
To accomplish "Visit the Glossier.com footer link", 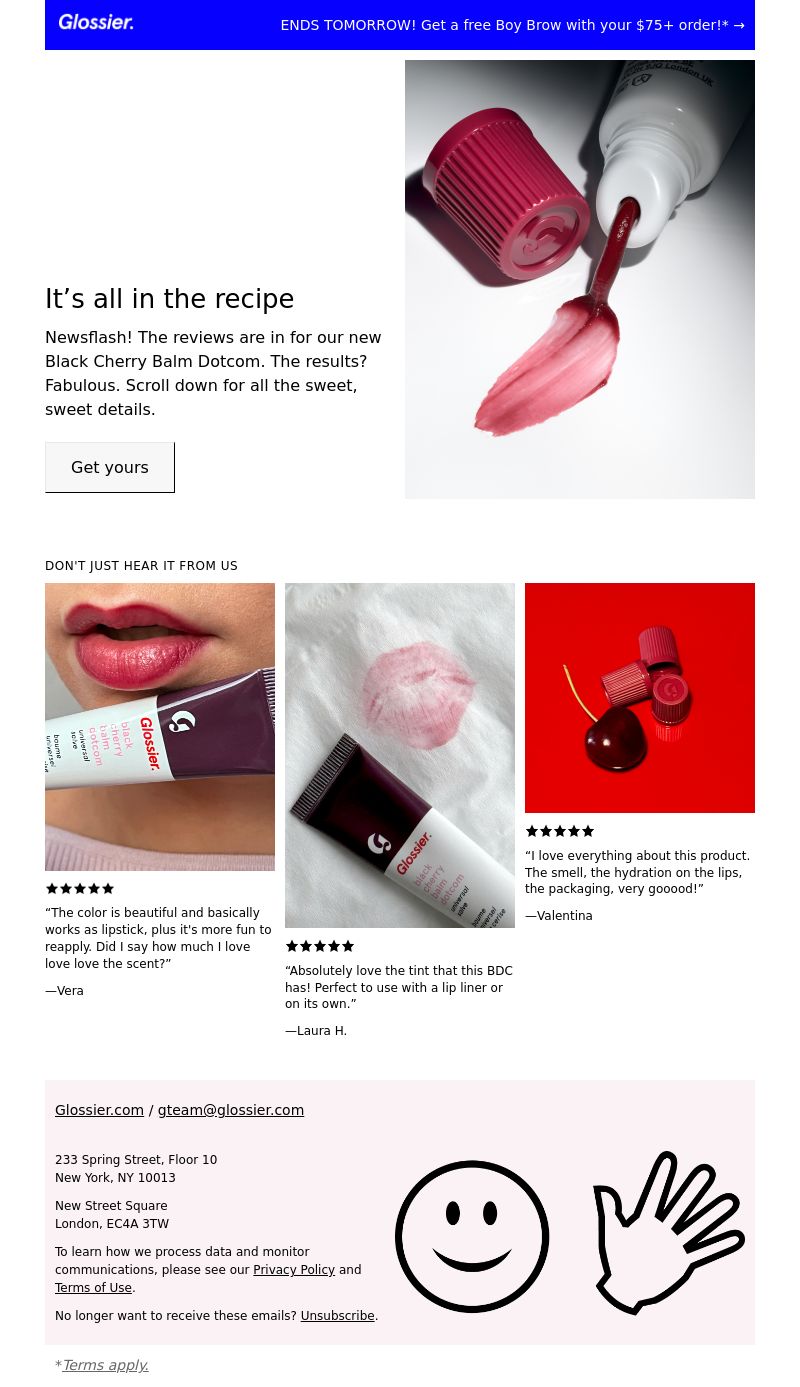I will (x=99, y=1110).
